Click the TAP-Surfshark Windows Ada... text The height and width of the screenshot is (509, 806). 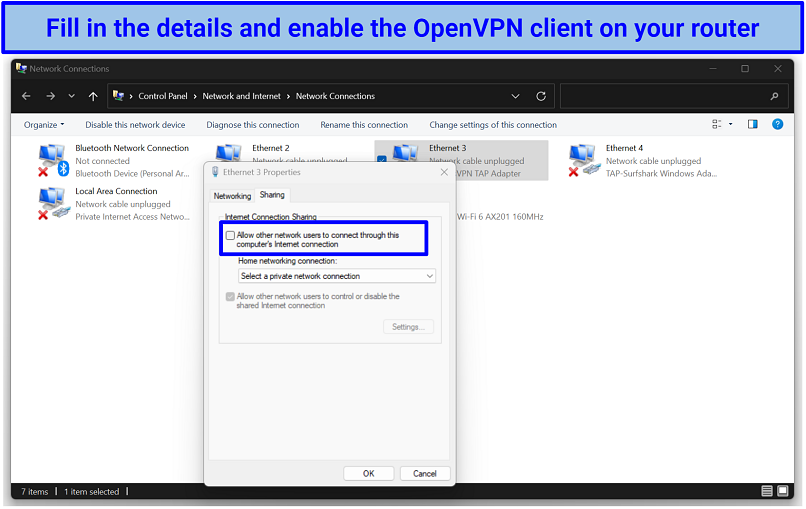point(661,174)
